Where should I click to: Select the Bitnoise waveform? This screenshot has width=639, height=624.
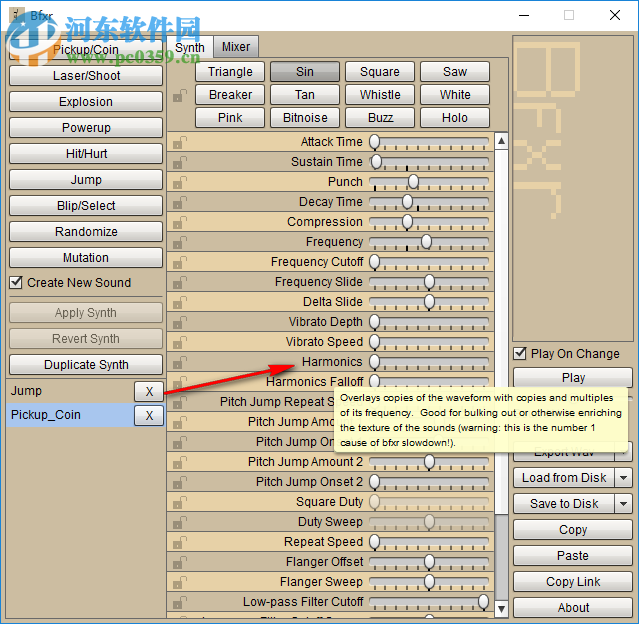[305, 118]
